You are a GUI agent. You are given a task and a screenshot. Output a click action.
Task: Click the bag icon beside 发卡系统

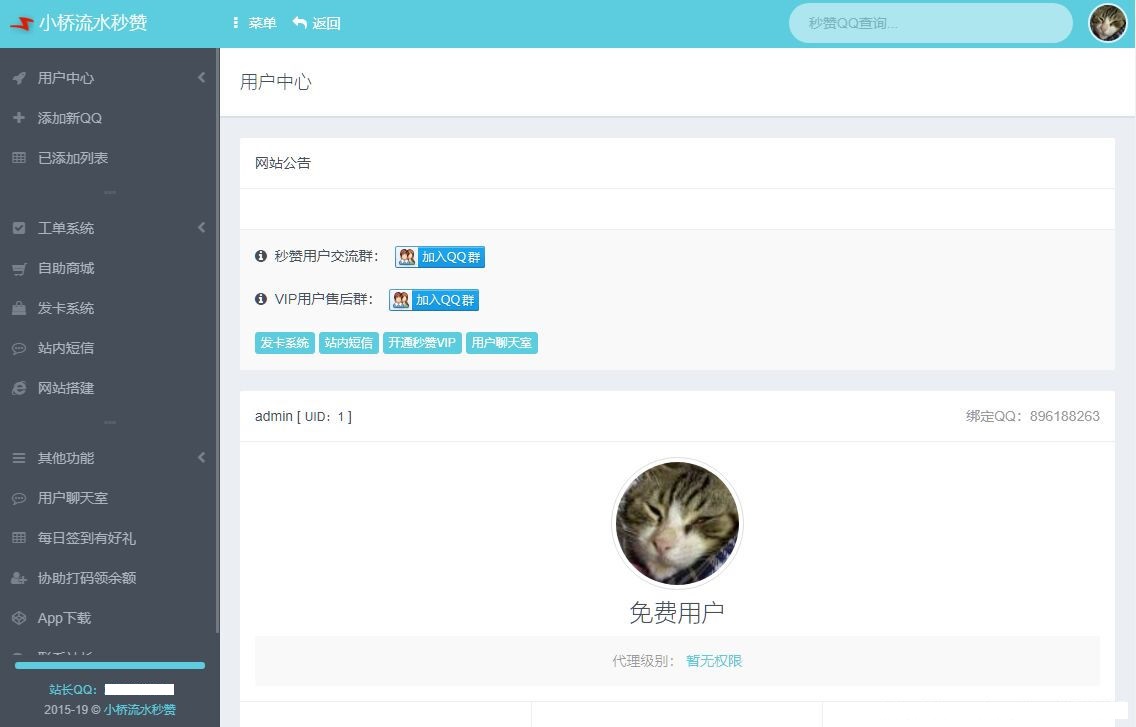19,308
